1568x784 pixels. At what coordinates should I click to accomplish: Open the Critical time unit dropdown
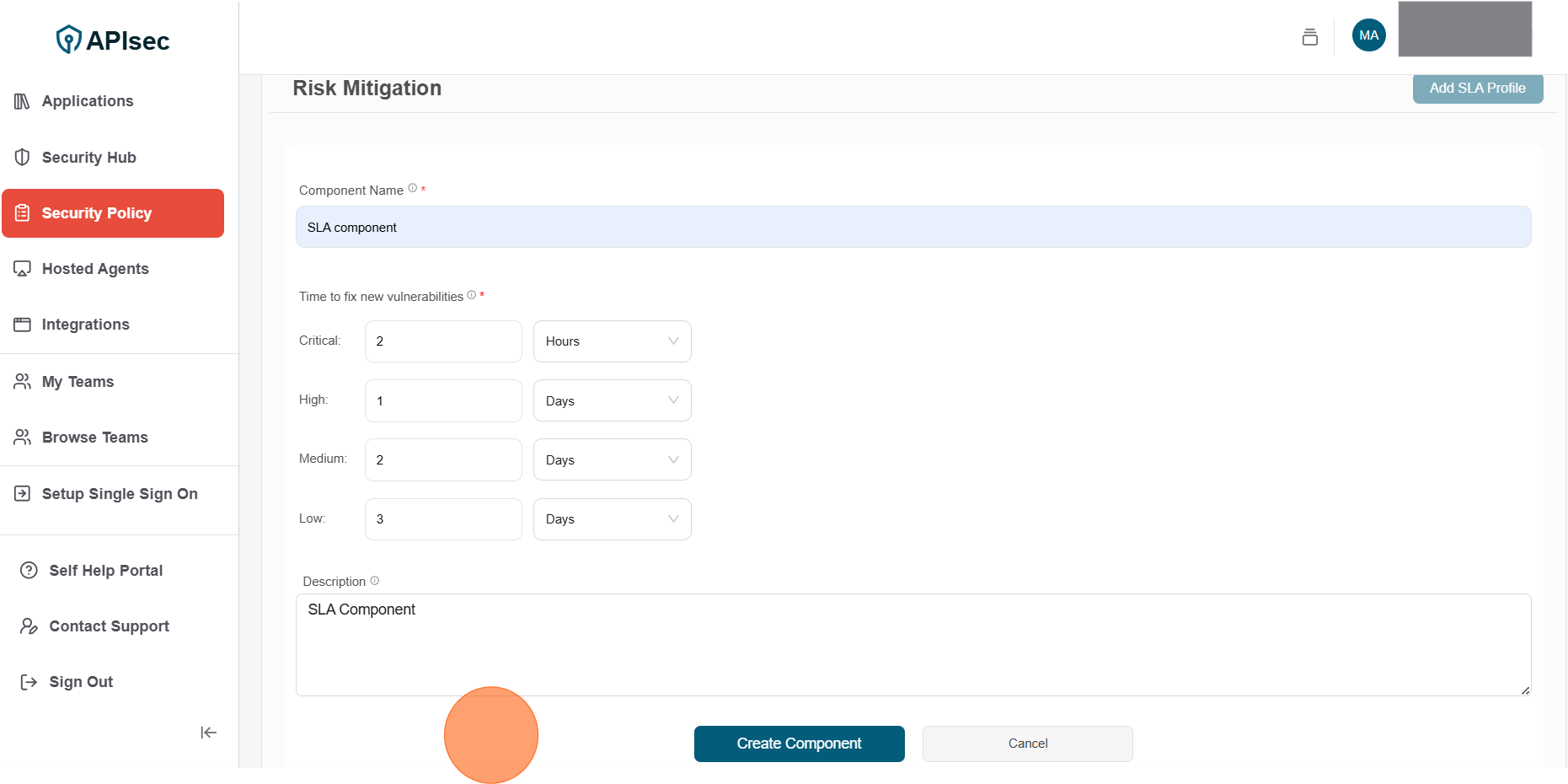(x=612, y=341)
